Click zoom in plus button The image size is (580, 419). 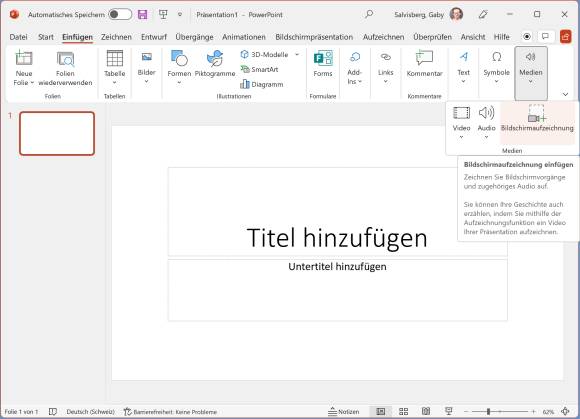(533, 411)
